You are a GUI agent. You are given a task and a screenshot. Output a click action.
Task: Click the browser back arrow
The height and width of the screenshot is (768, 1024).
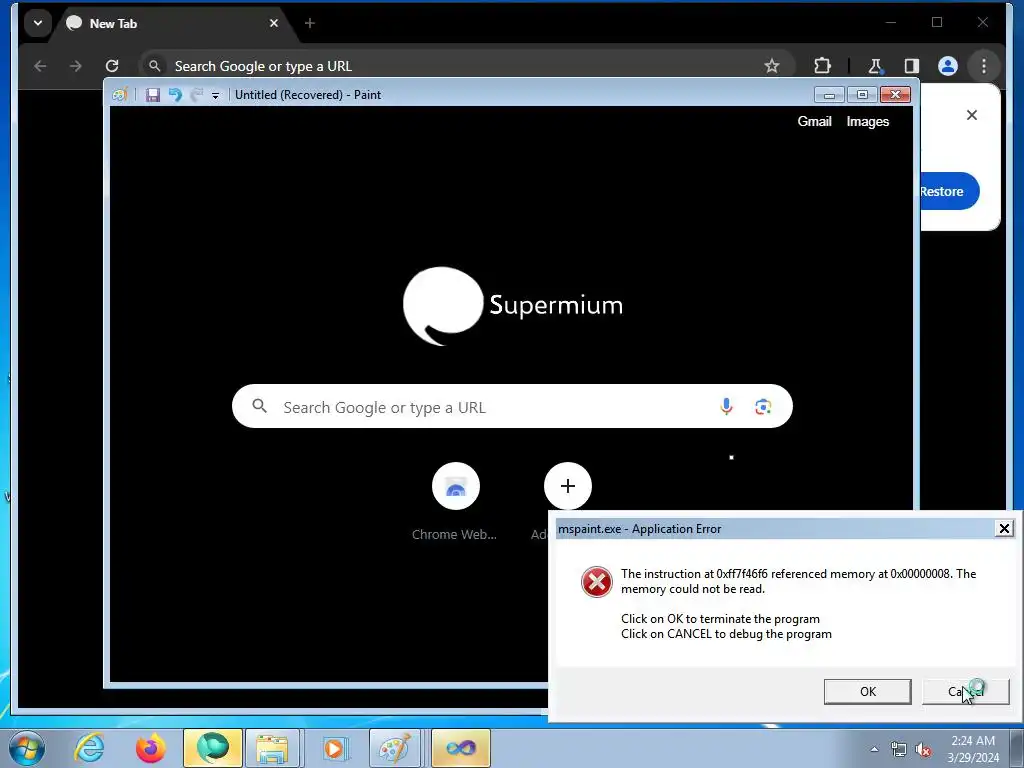point(40,66)
